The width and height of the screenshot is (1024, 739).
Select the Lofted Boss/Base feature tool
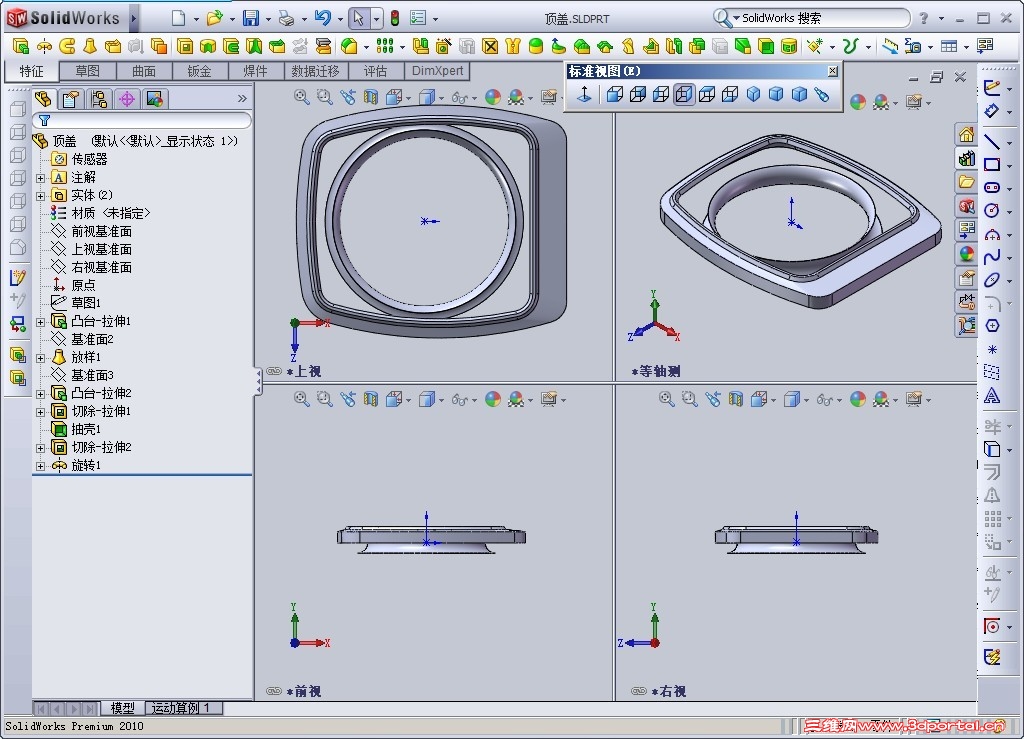coord(90,46)
